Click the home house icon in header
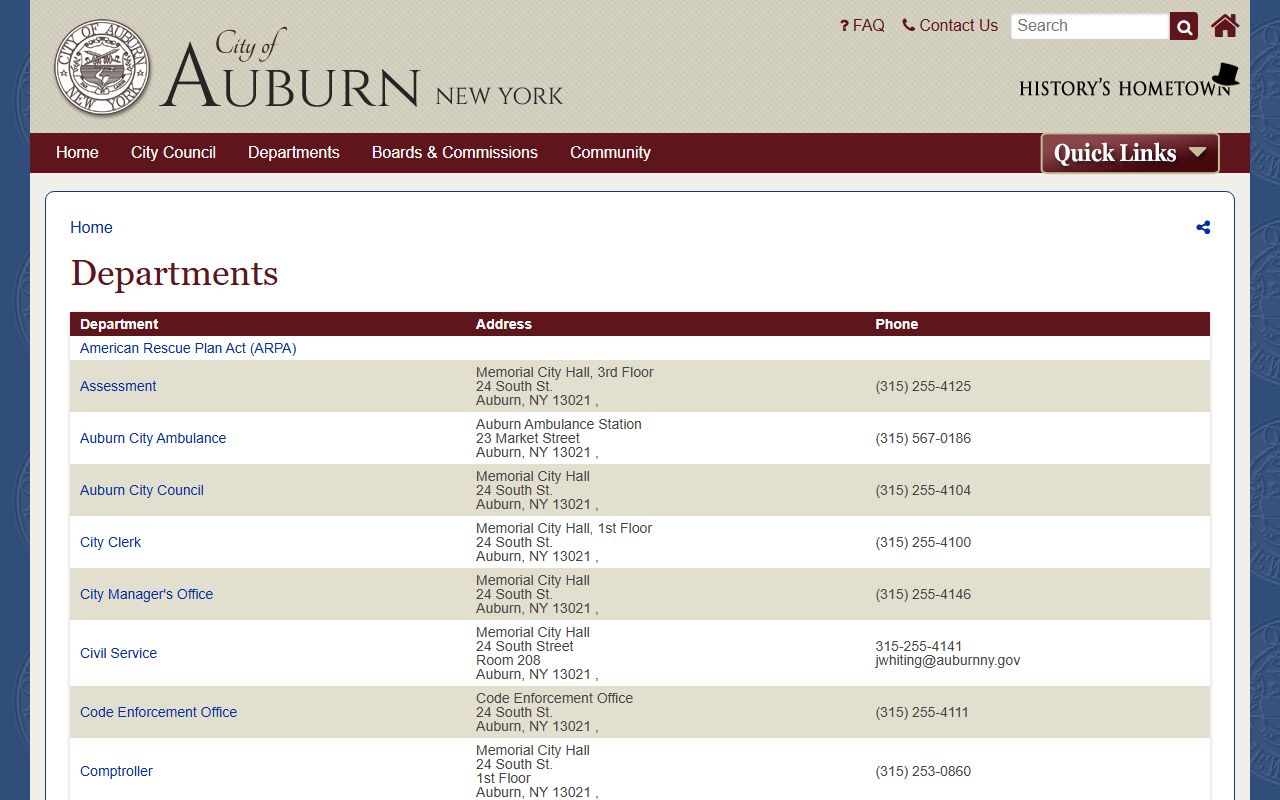Screen dimensions: 1280x800 (1225, 26)
